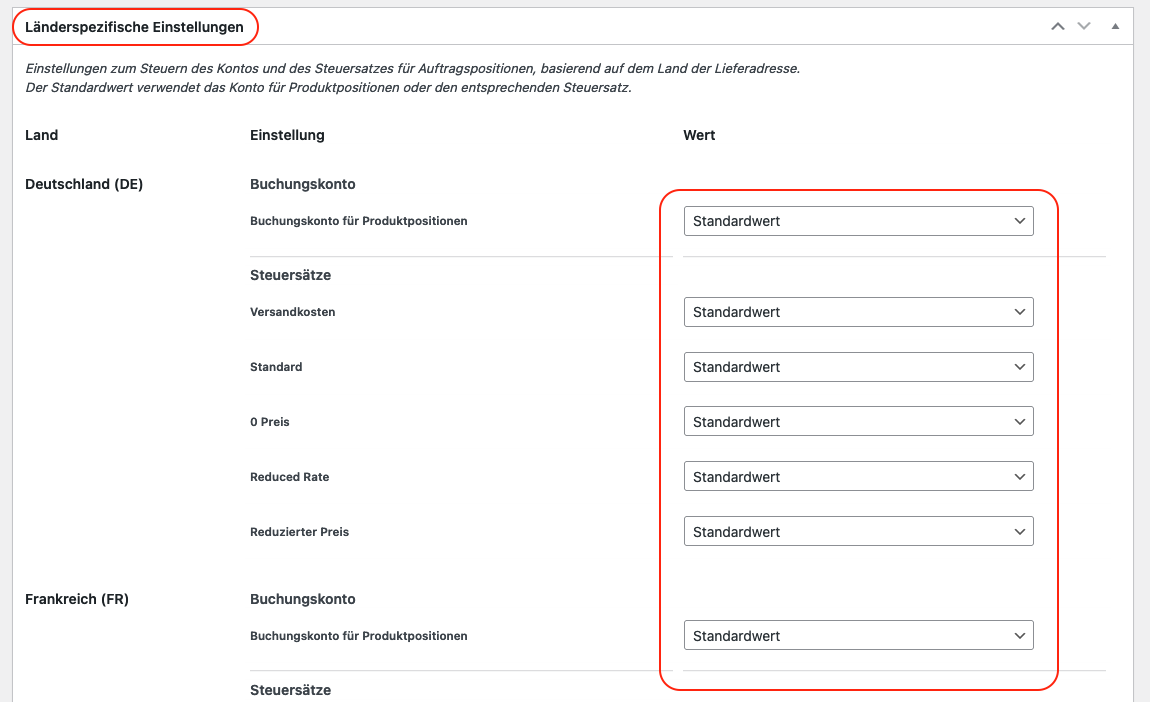
Task: Open the Reduced Rate dropdown
Action: (x=858, y=476)
